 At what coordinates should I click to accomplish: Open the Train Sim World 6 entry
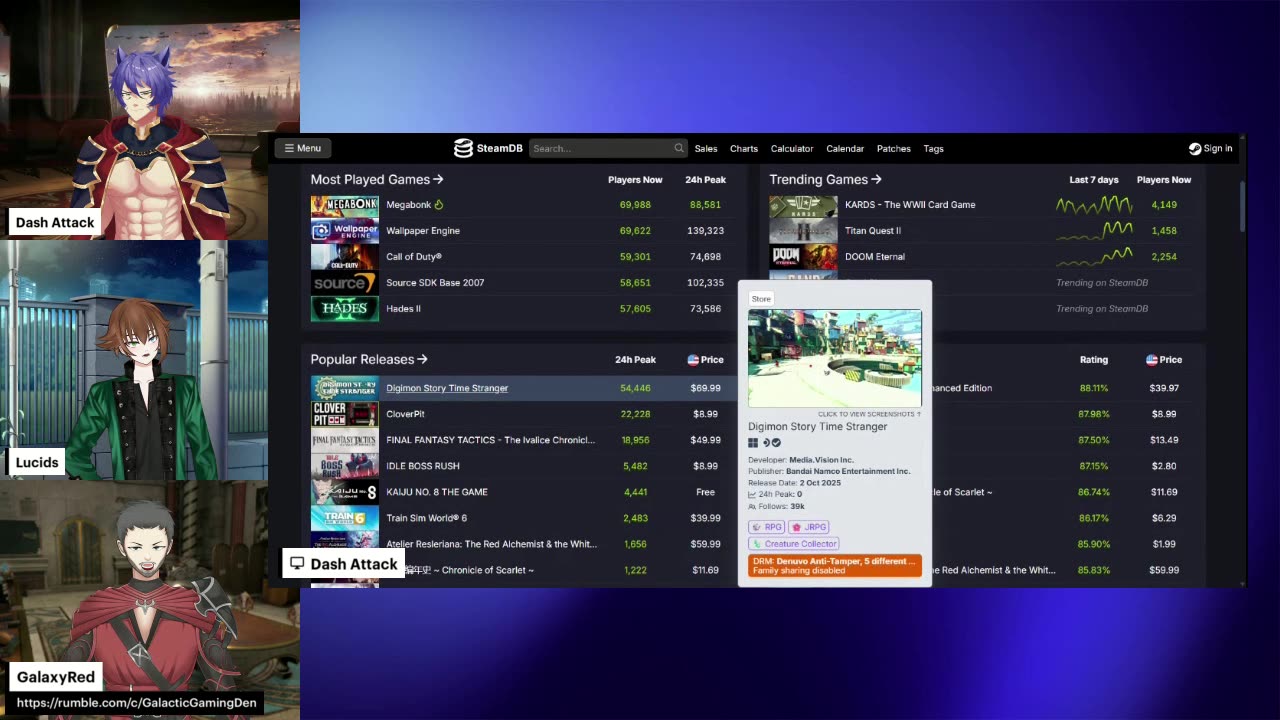coord(427,518)
